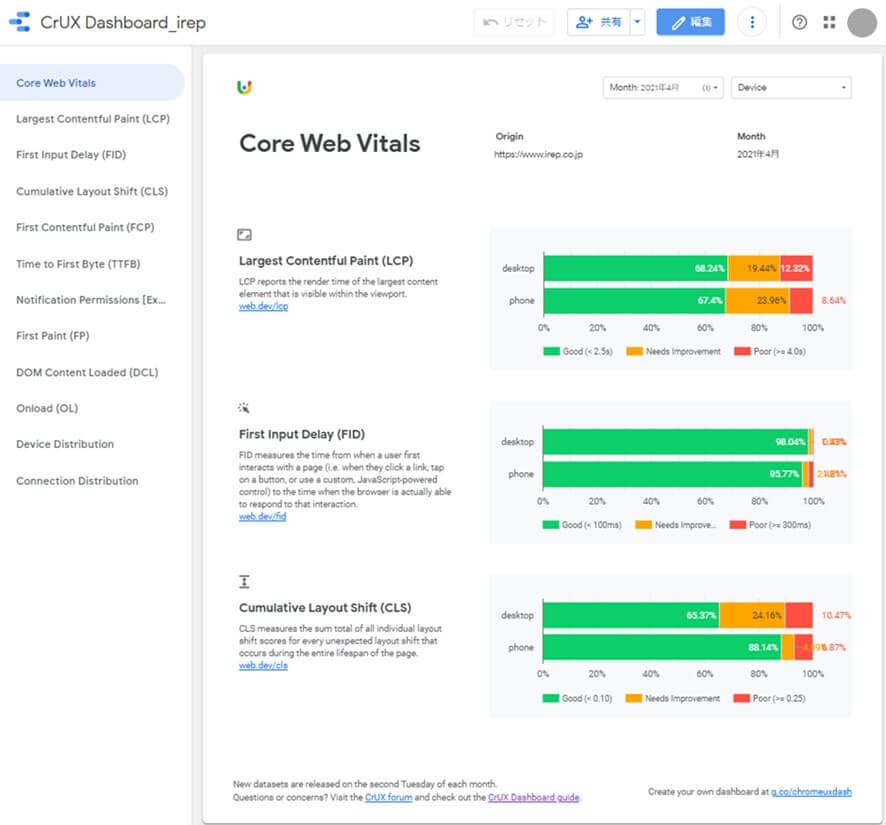The width and height of the screenshot is (886, 825).
Task: Open the Google apps grid icon
Action: point(829,22)
